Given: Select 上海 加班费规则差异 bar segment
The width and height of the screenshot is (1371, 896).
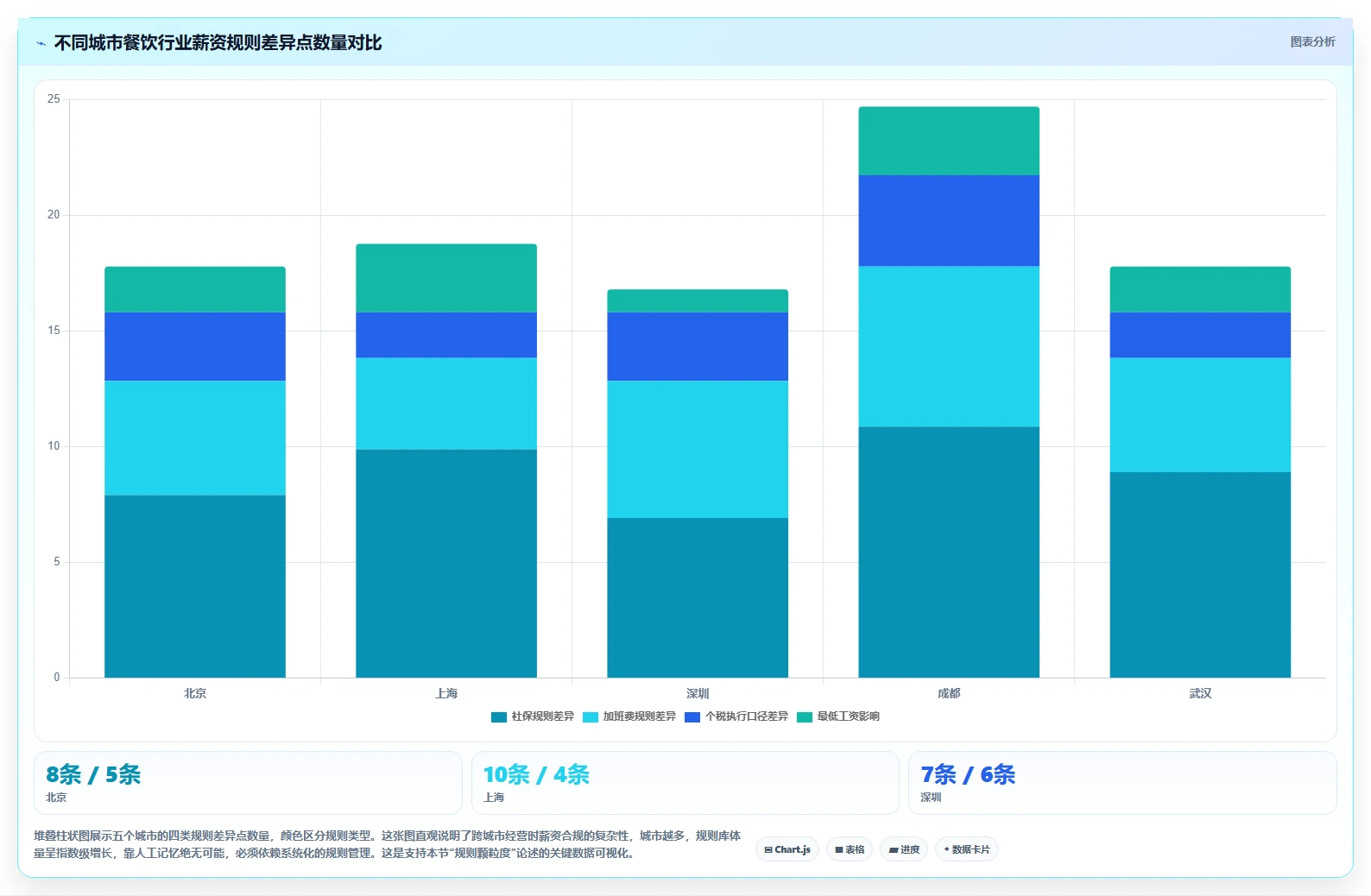Looking at the screenshot, I should pos(446,404).
